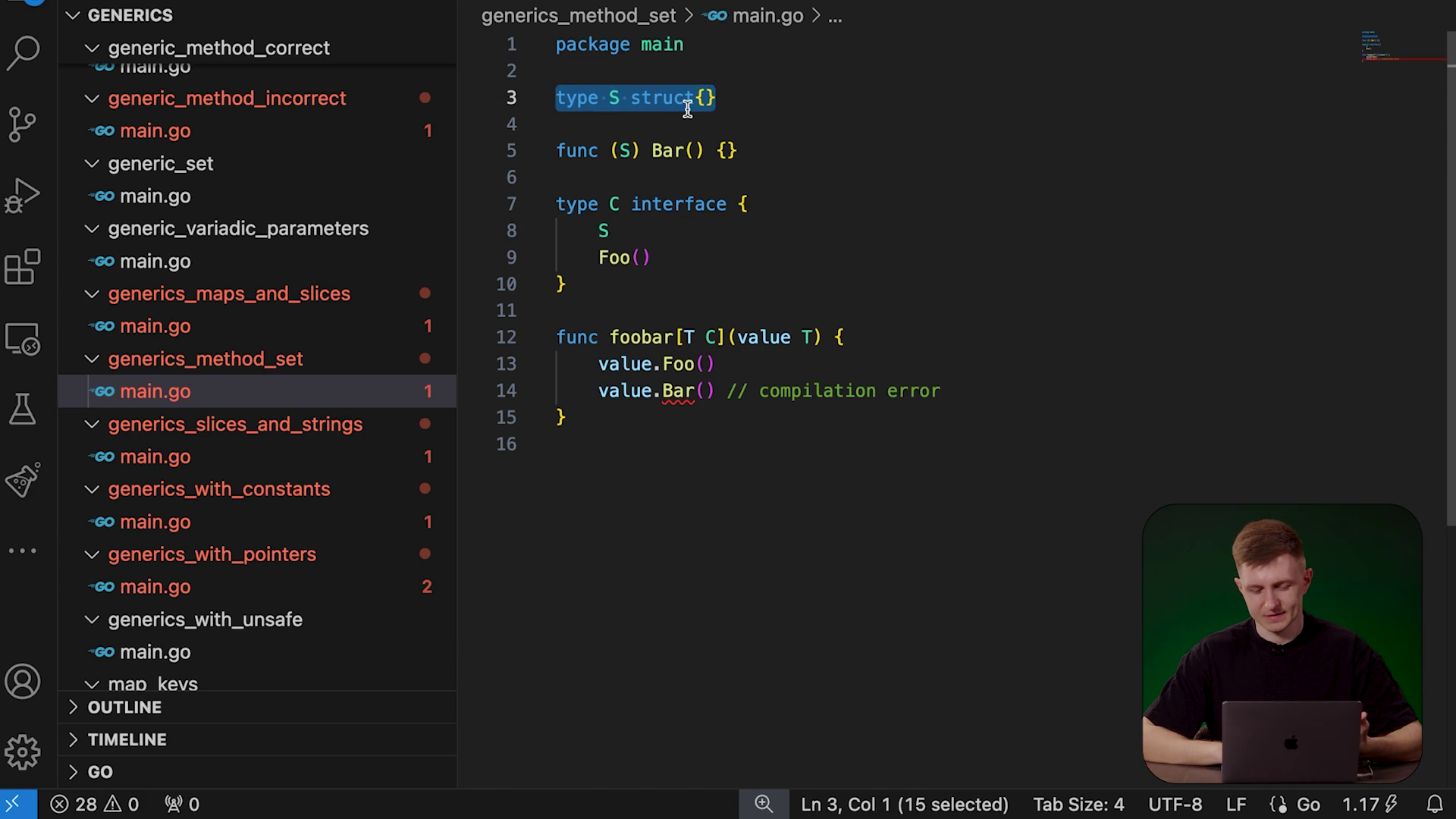1456x819 pixels.
Task: Open the Remote Explorer view
Action: click(x=23, y=339)
